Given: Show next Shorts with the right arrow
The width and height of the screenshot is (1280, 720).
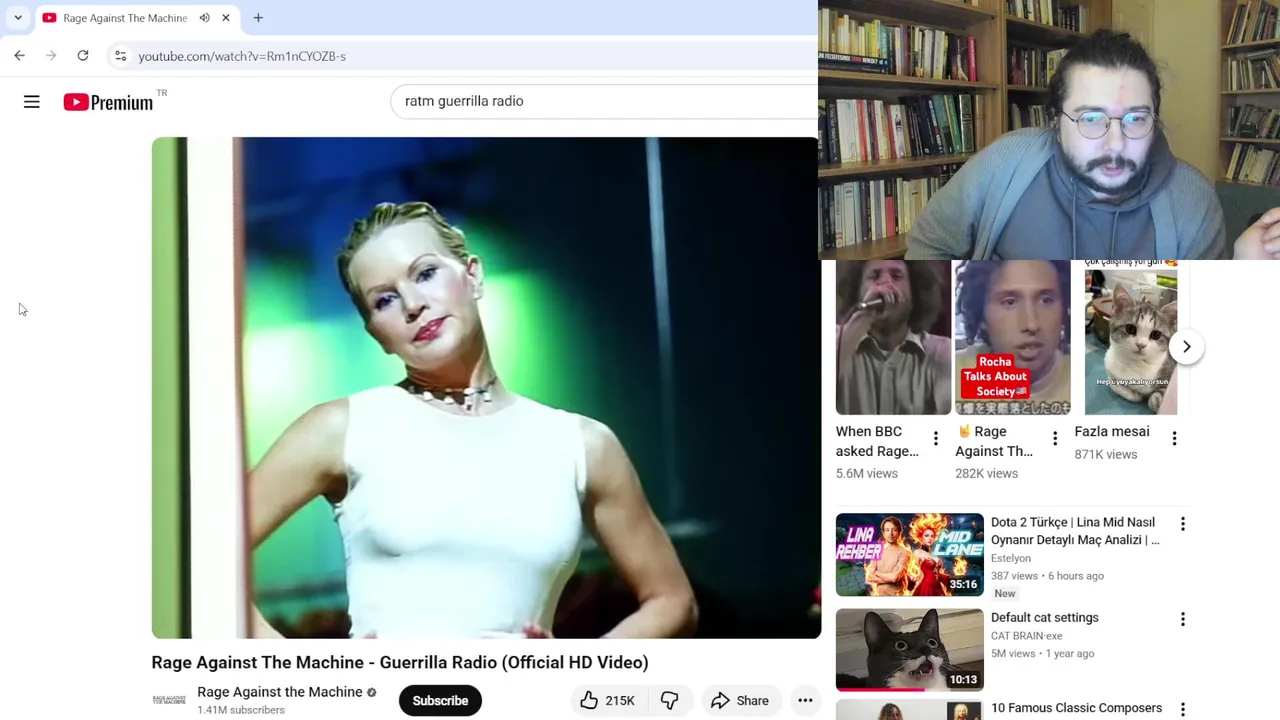Looking at the screenshot, I should pyautogui.click(x=1186, y=347).
